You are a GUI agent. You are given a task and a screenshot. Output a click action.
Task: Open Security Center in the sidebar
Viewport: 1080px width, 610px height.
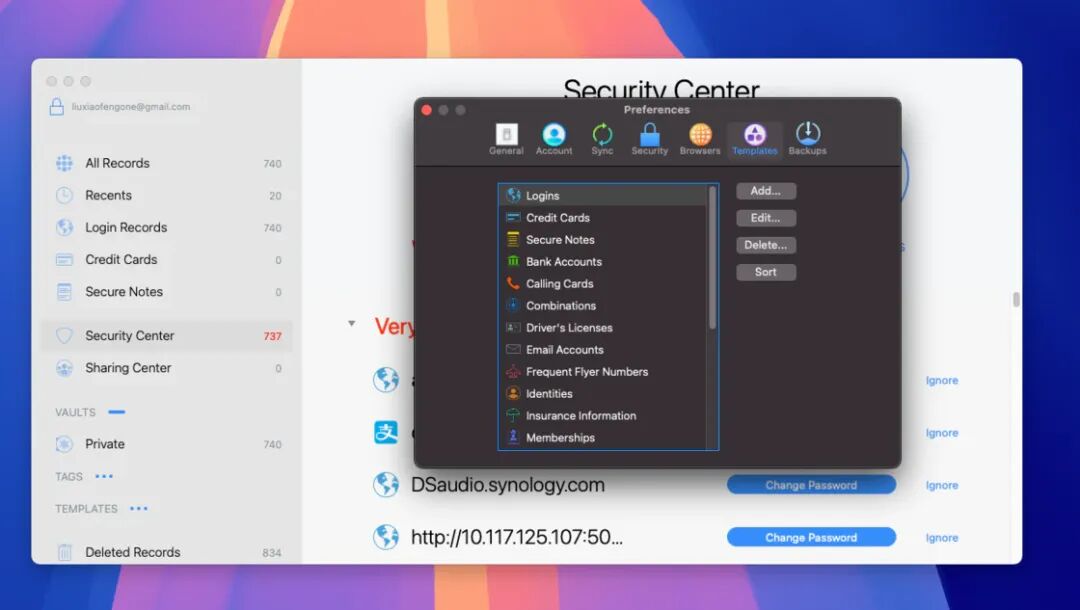pyautogui.click(x=169, y=336)
